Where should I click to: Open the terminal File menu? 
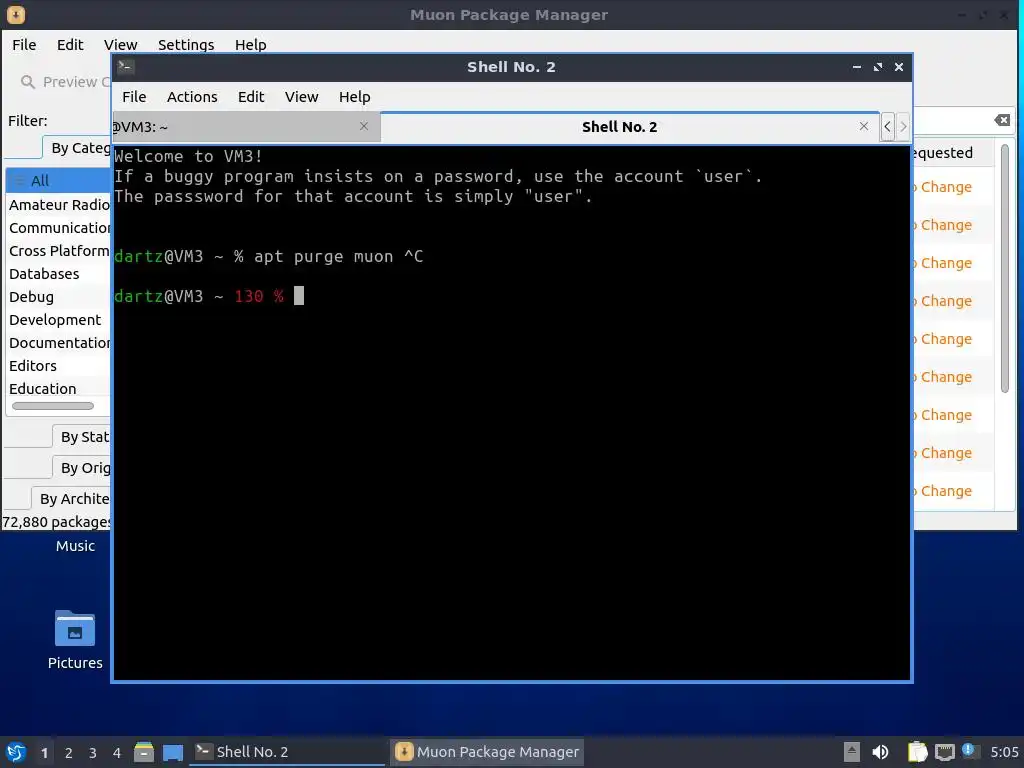pos(134,97)
